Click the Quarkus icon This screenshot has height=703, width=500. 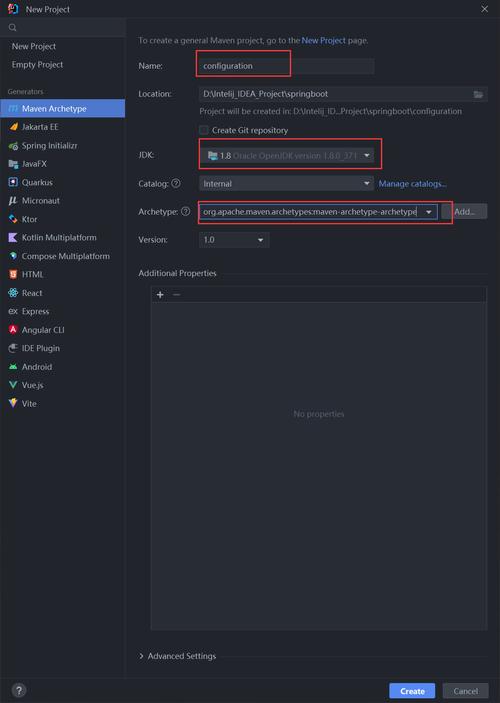tap(13, 182)
